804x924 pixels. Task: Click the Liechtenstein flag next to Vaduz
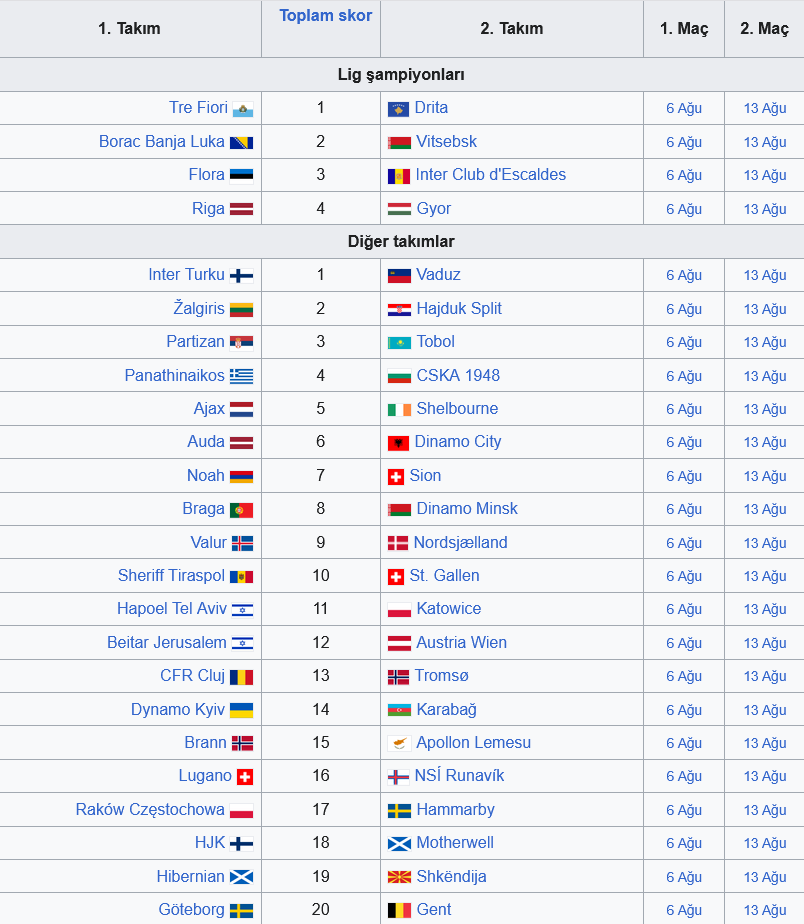tap(399, 275)
